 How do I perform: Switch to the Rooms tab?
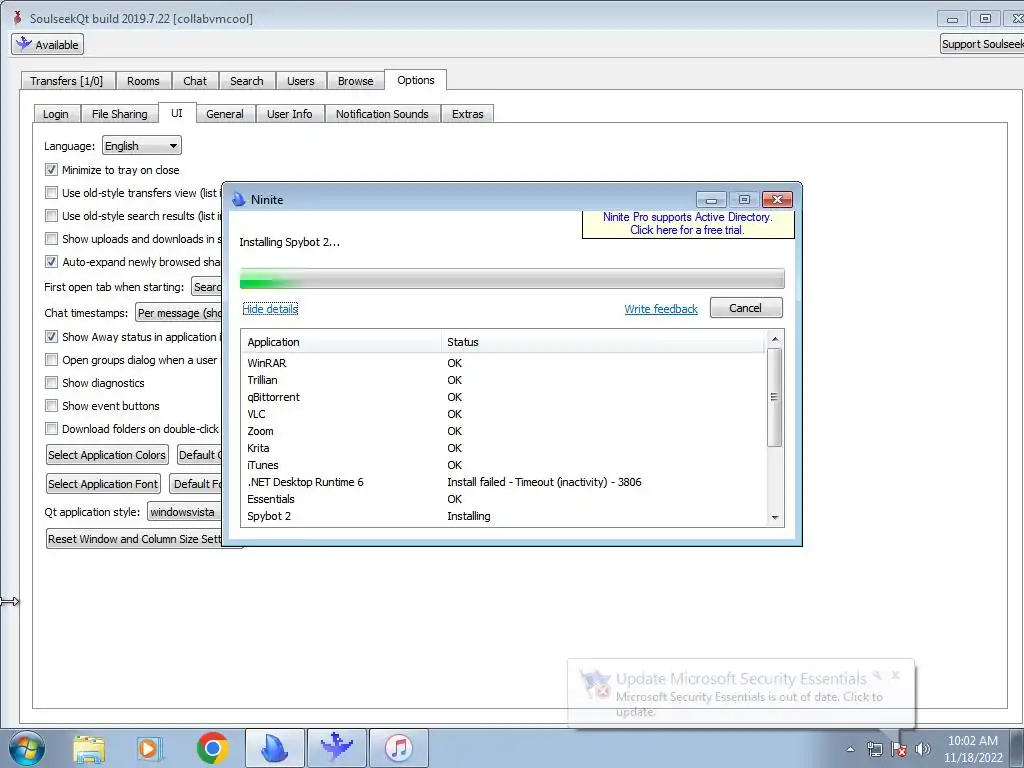[x=143, y=81]
